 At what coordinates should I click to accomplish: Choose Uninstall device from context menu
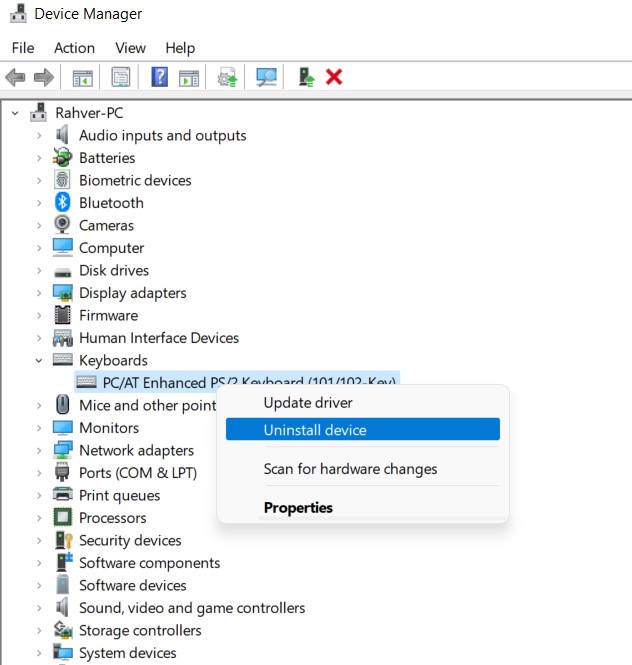(363, 429)
